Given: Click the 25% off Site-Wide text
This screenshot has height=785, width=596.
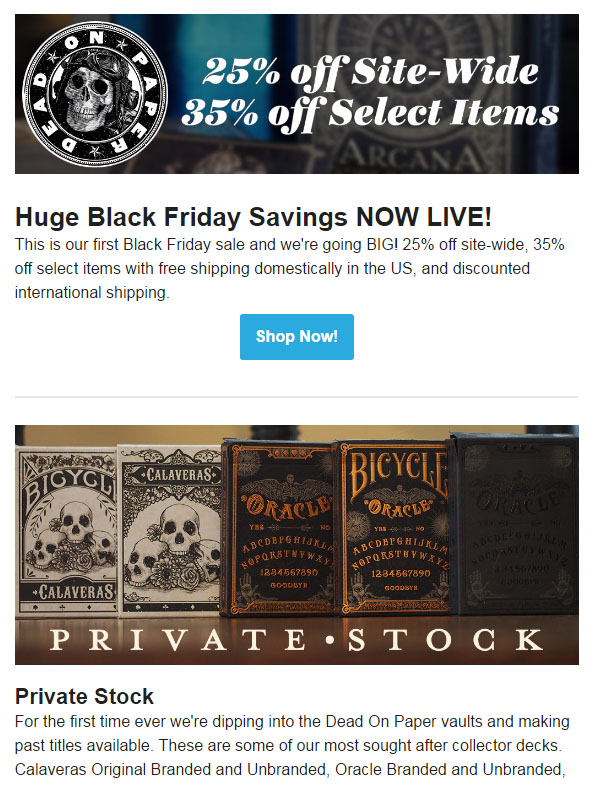Looking at the screenshot, I should 371,73.
